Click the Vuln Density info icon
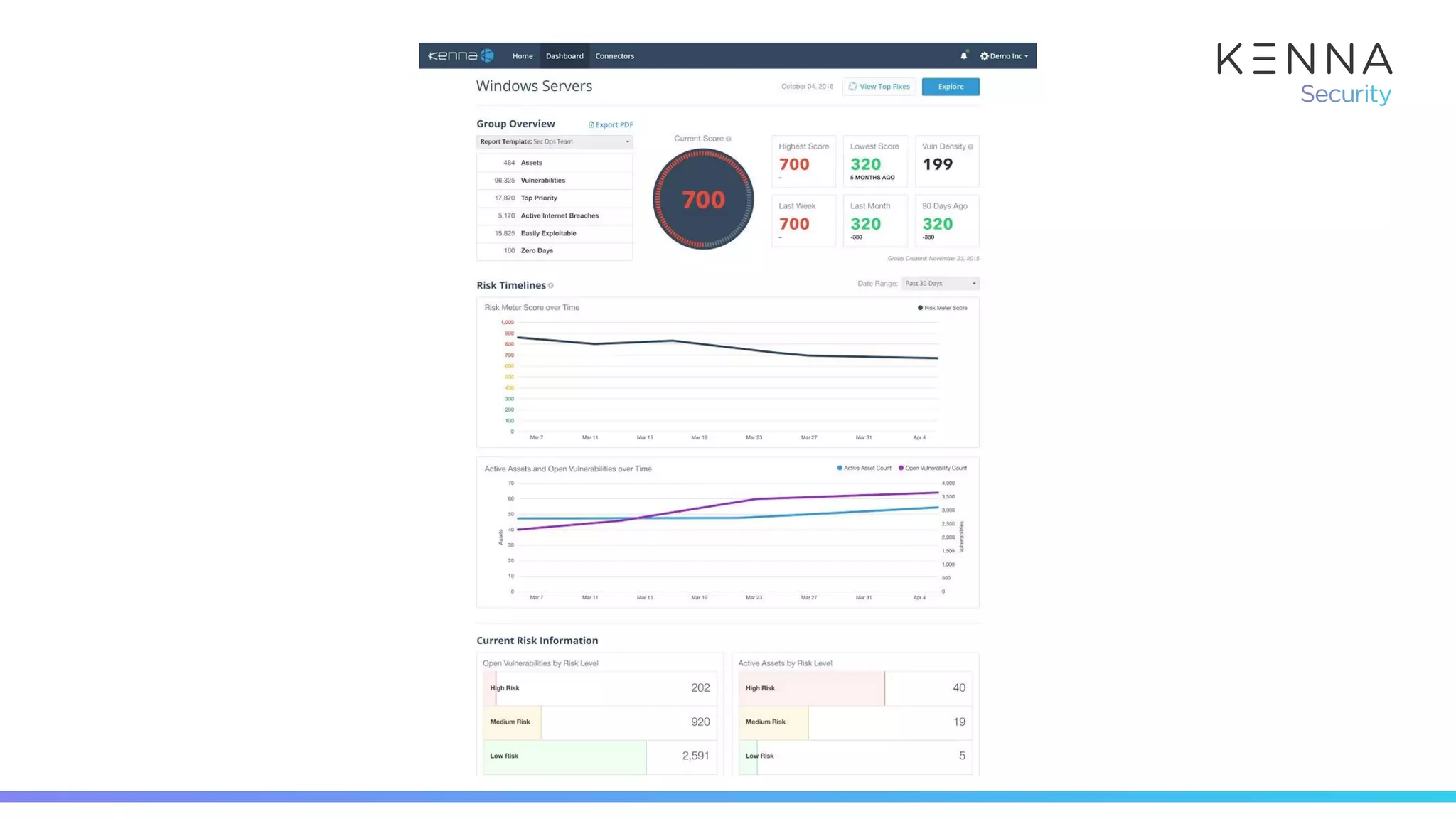 click(x=970, y=147)
